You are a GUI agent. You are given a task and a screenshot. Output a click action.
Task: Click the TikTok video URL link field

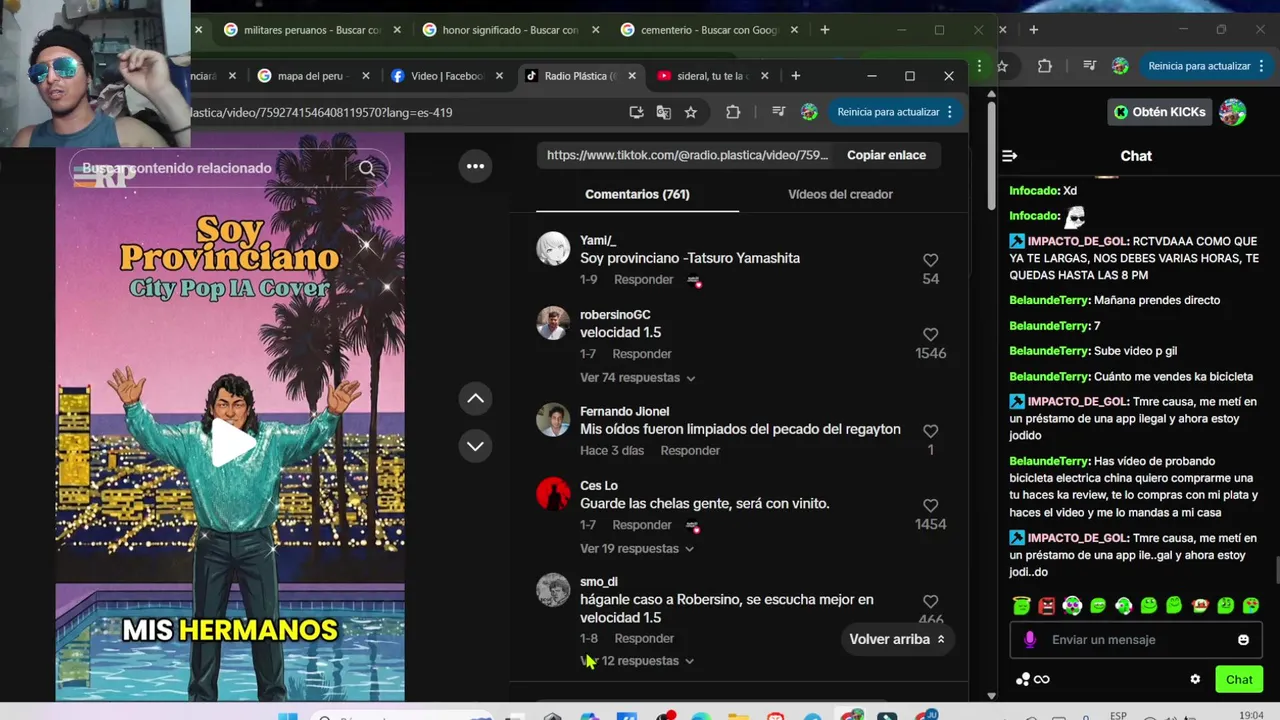(687, 155)
